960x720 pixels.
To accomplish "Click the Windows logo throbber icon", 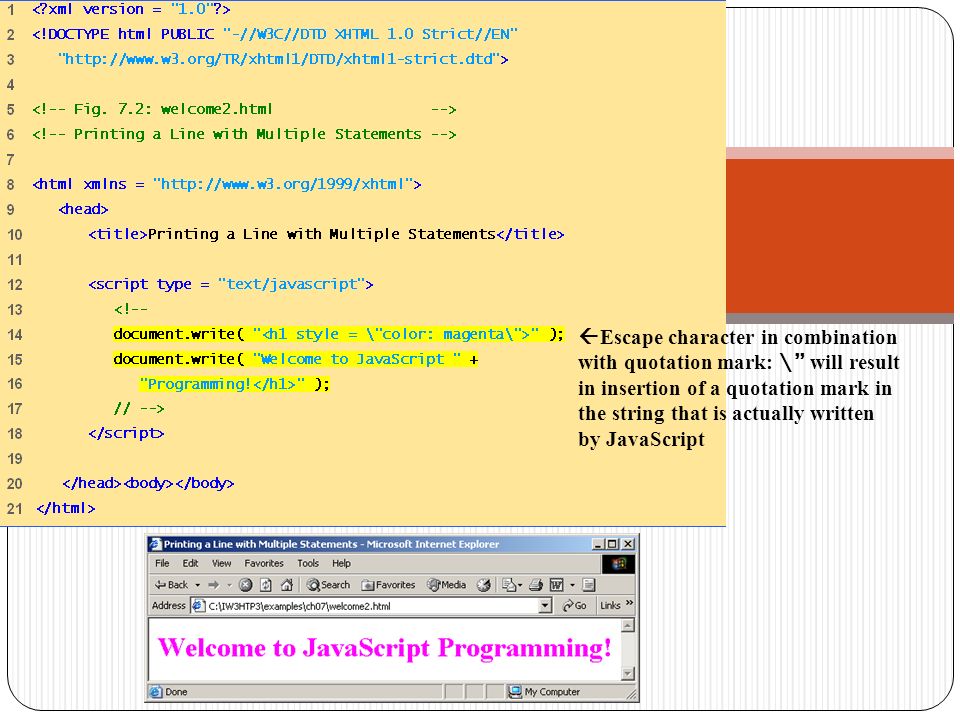I will coord(618,564).
